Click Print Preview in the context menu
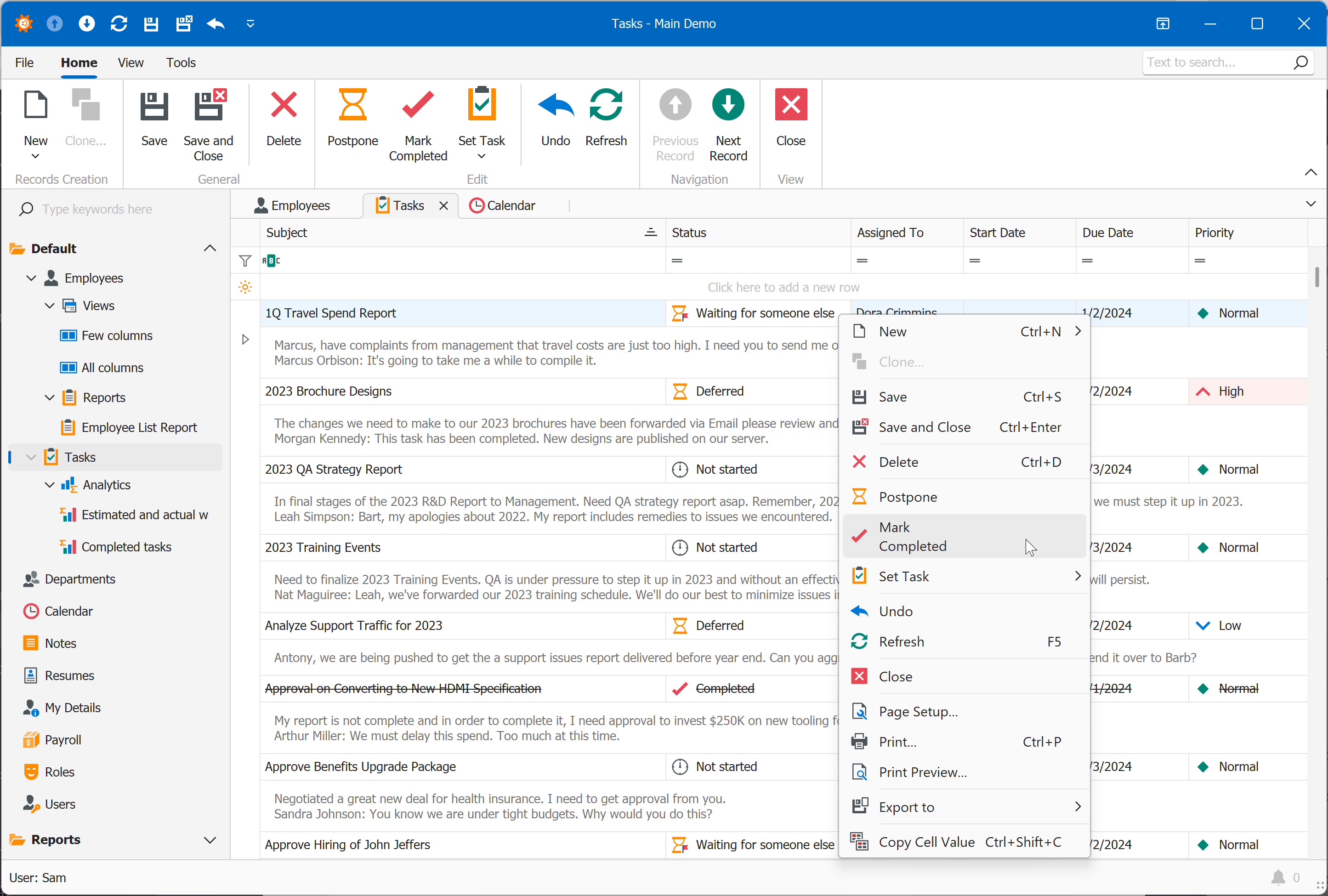Viewport: 1328px width, 896px height. (x=922, y=772)
